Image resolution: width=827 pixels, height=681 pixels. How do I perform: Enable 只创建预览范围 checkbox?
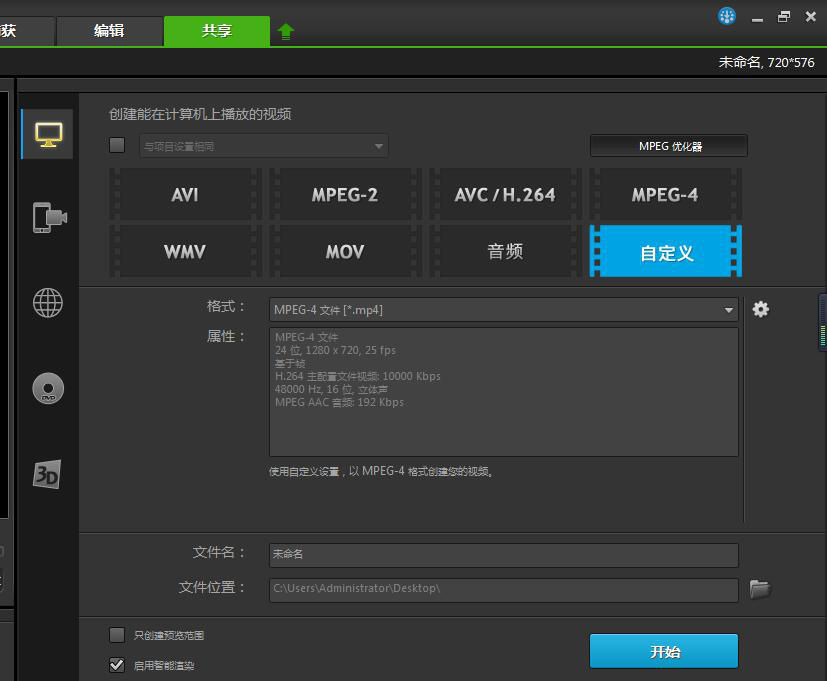pyautogui.click(x=116, y=635)
